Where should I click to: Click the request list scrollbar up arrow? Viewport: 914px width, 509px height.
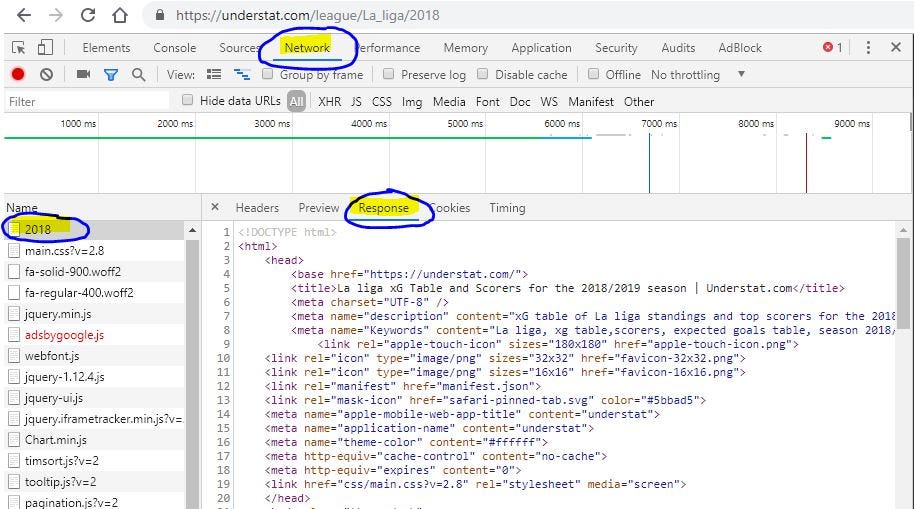click(x=192, y=231)
